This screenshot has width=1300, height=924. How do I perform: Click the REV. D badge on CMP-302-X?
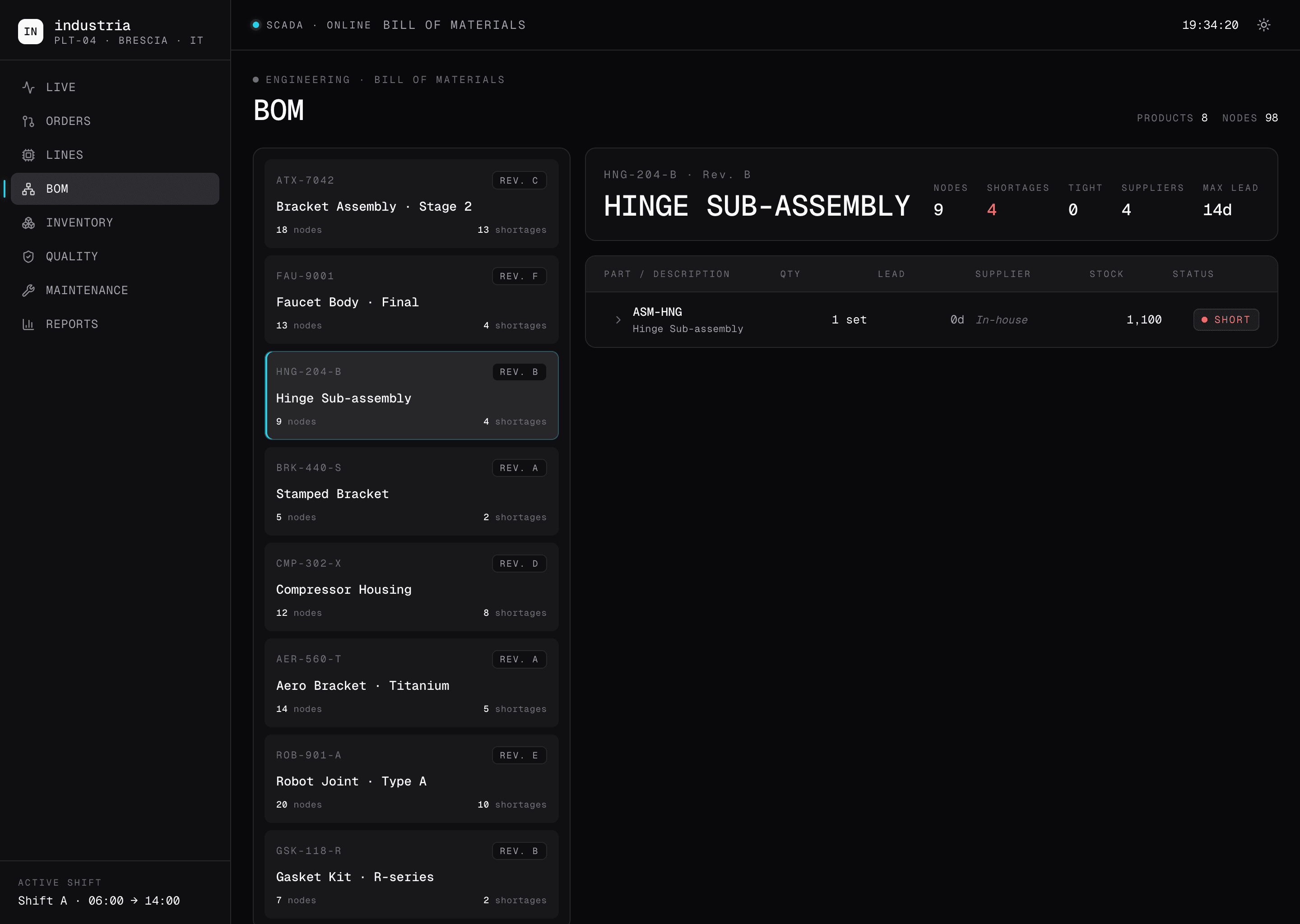[519, 563]
